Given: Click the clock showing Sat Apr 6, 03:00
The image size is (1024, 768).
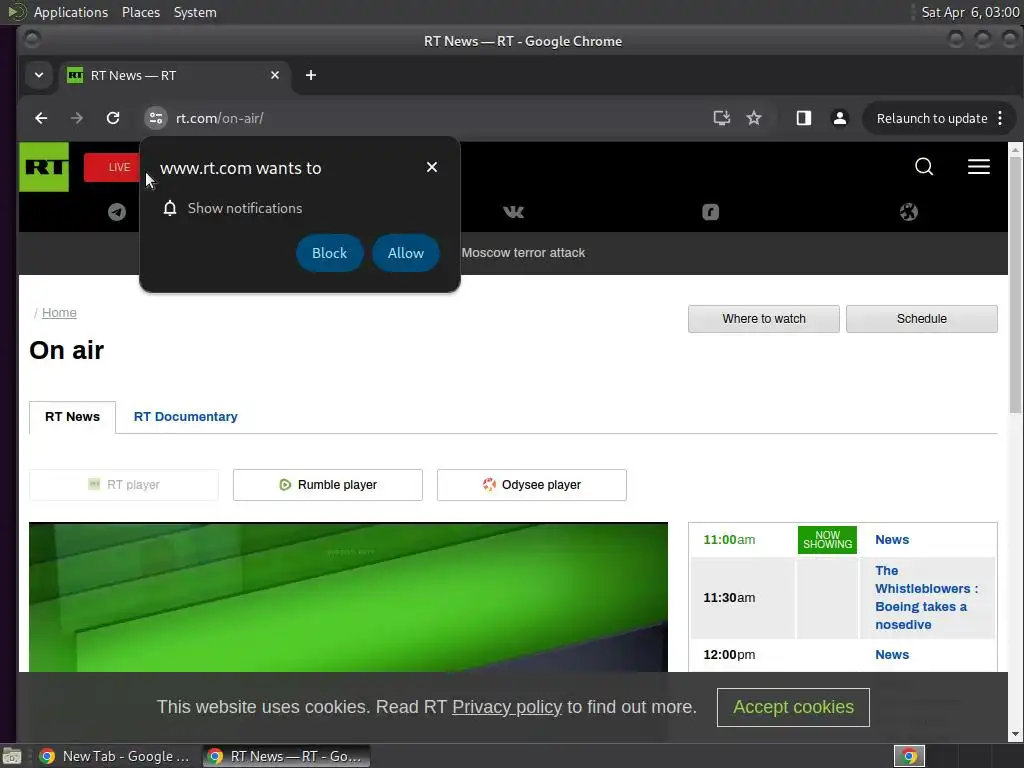Looking at the screenshot, I should tap(970, 12).
